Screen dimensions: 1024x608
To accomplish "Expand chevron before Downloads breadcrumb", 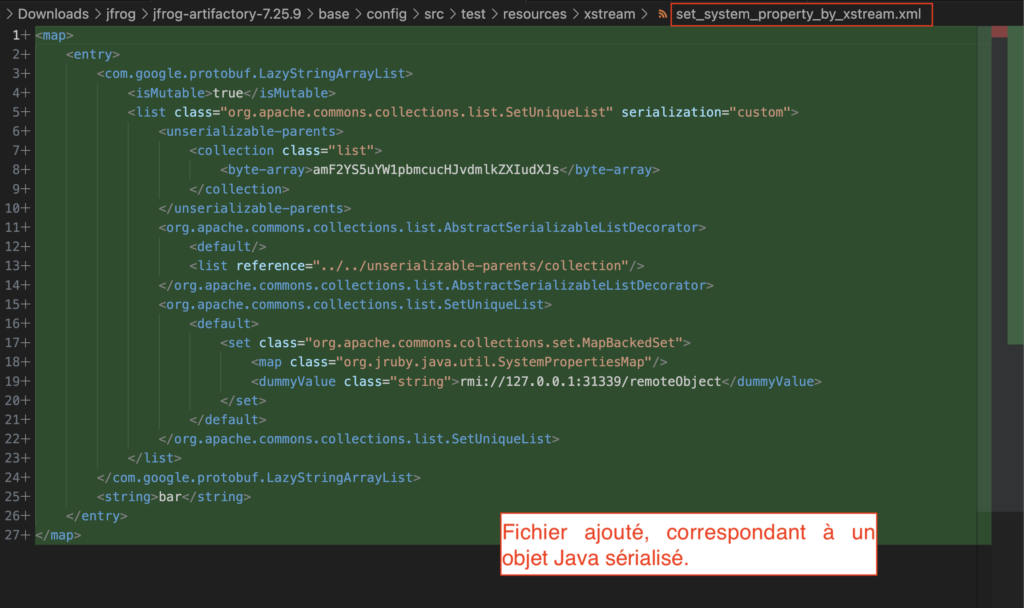I will coord(9,14).
